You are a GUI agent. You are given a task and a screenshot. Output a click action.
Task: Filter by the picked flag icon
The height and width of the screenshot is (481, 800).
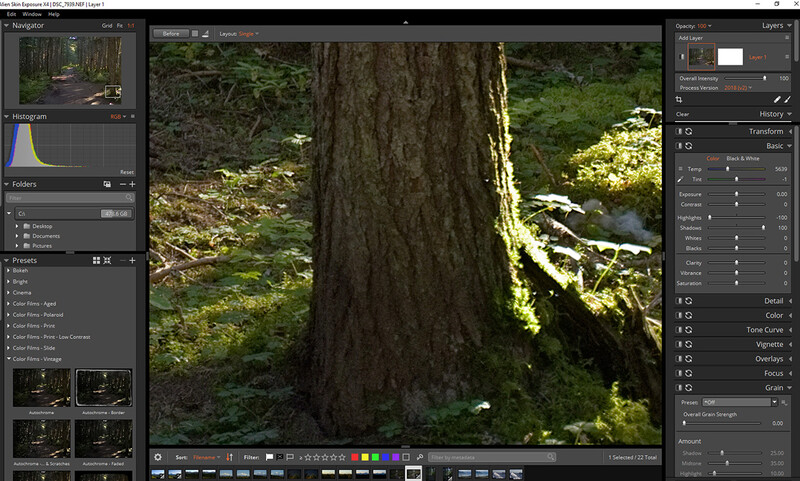269,458
